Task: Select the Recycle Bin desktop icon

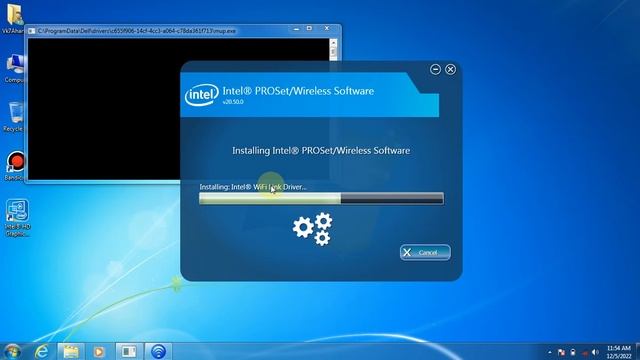Action: tap(15, 117)
